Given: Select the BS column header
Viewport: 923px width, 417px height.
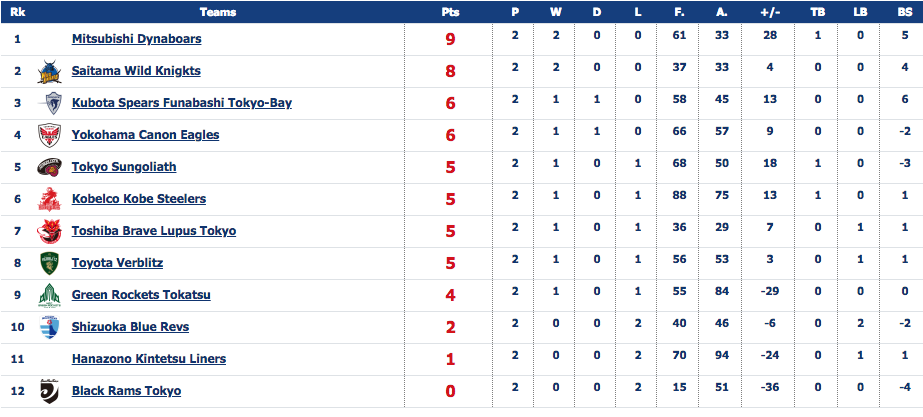Looking at the screenshot, I should click(905, 12).
